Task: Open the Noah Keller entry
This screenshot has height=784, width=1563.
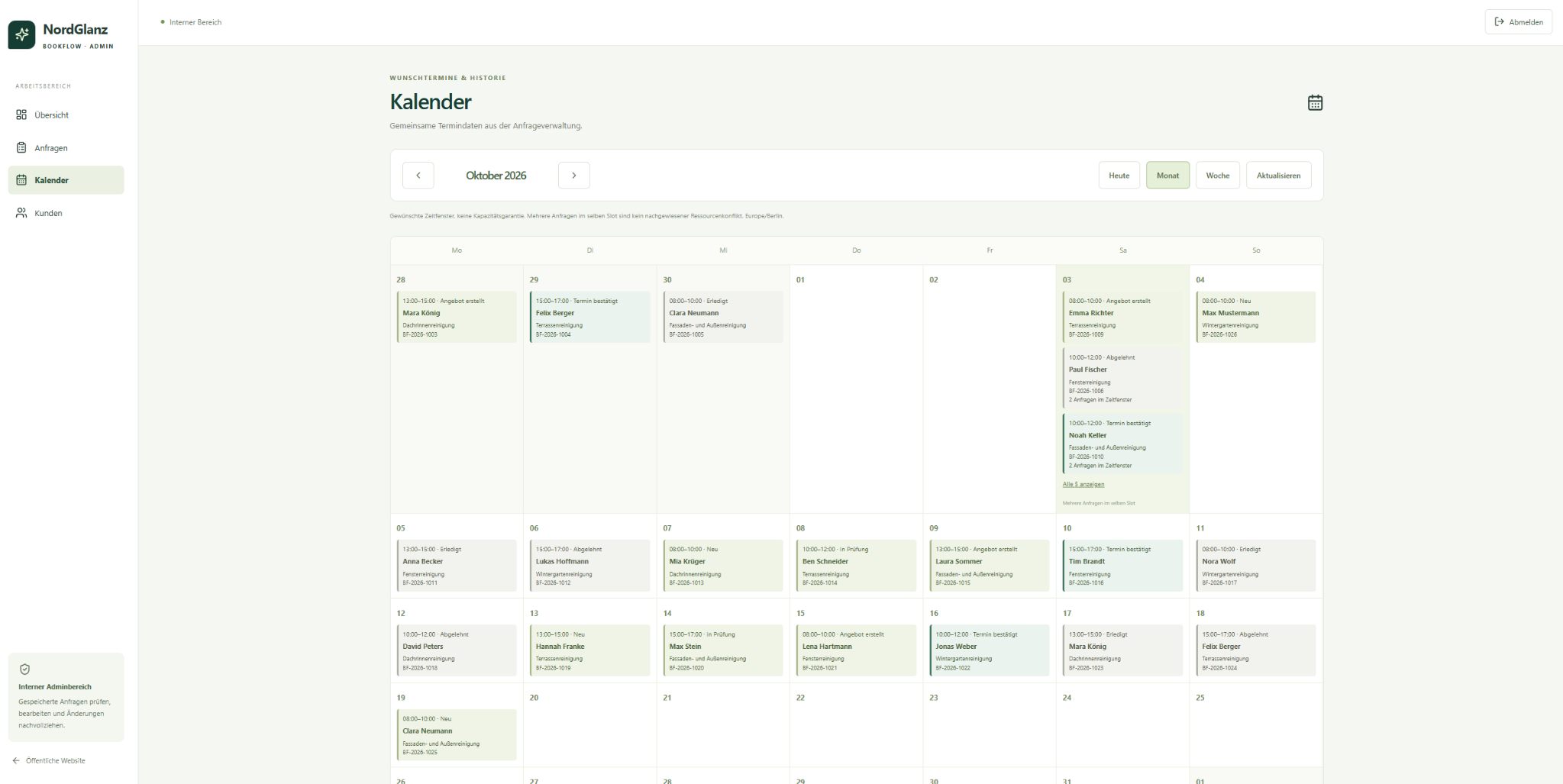Action: tap(1122, 444)
